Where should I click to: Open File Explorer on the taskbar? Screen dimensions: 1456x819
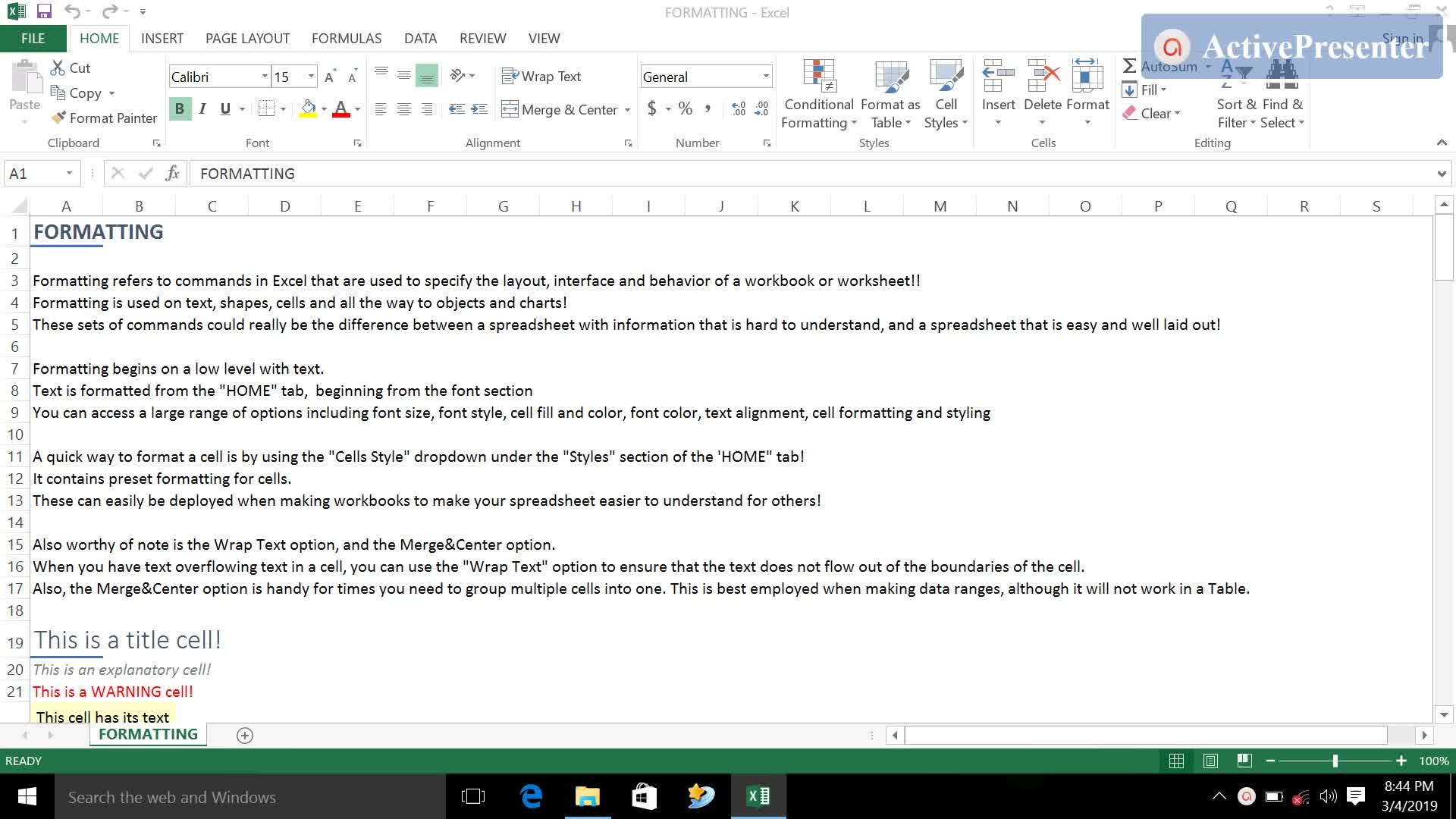click(x=588, y=796)
